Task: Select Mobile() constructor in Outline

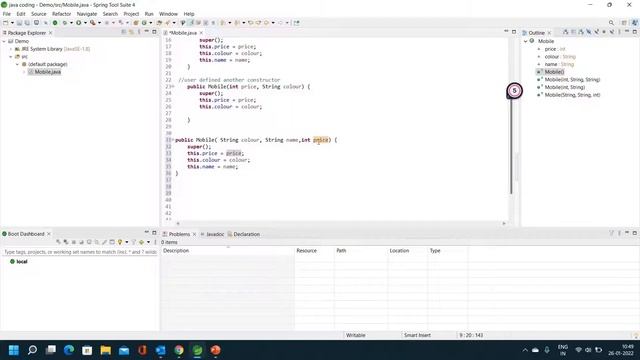Action: [x=550, y=72]
